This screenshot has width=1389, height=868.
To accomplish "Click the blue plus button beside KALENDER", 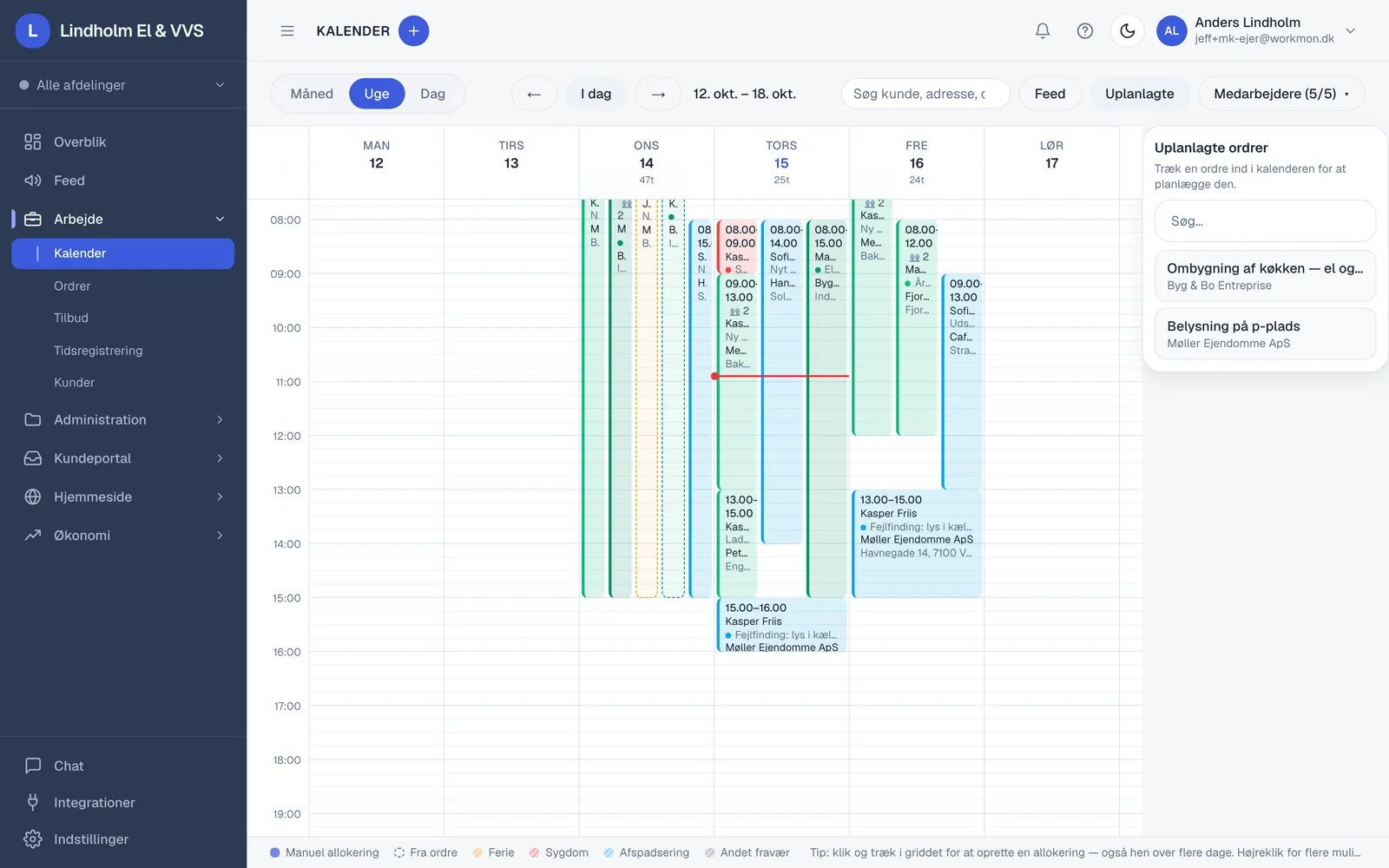I will coord(413,31).
